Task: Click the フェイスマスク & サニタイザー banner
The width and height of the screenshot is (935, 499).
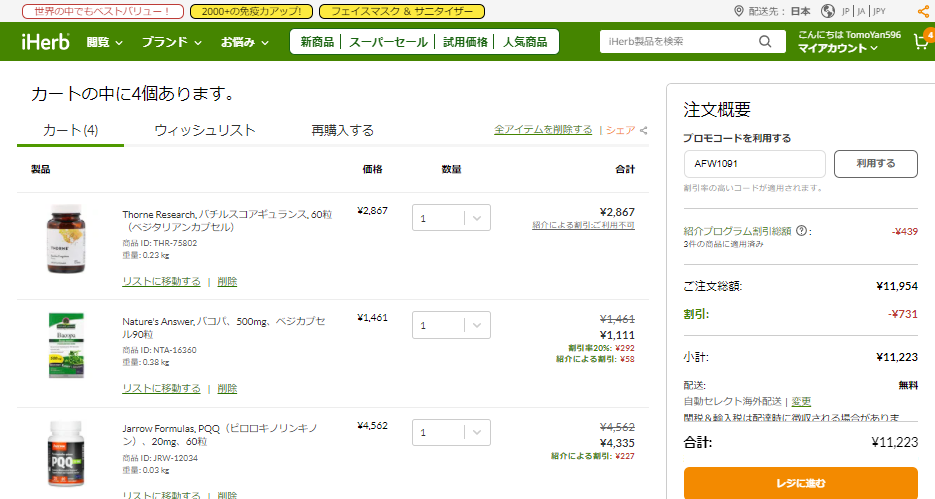Action: pyautogui.click(x=402, y=11)
